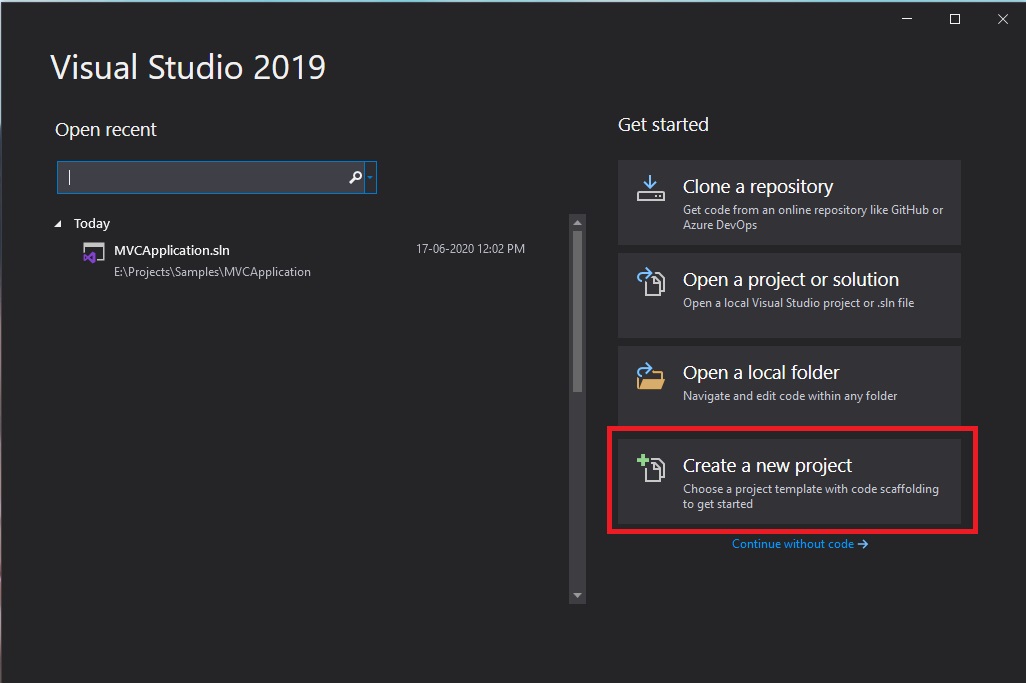Image resolution: width=1026 pixels, height=684 pixels.
Task: Click the Clone a repository download icon
Action: [x=650, y=189]
